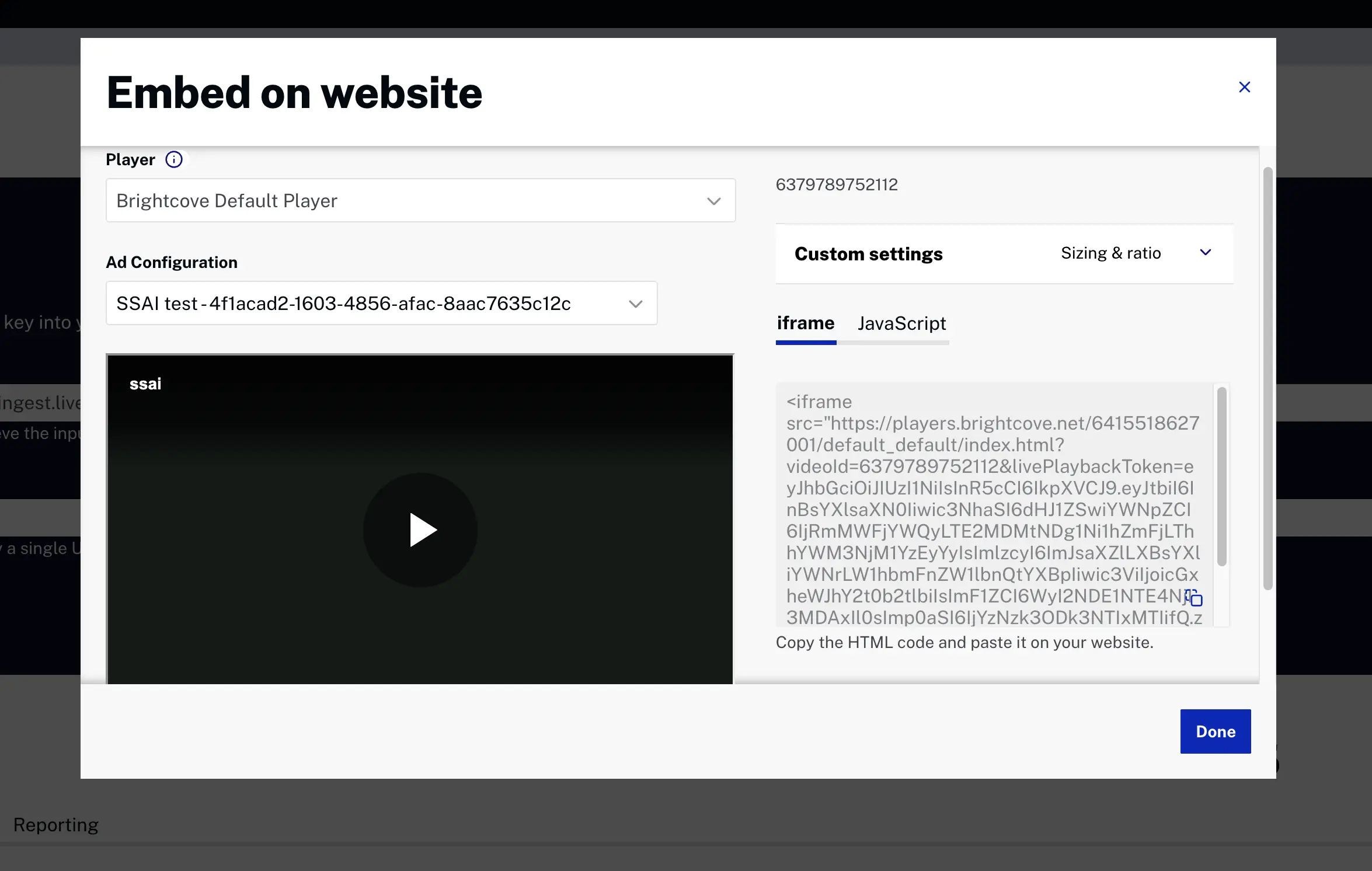Click the Player info icon
The width and height of the screenshot is (1372, 871).
pos(174,159)
